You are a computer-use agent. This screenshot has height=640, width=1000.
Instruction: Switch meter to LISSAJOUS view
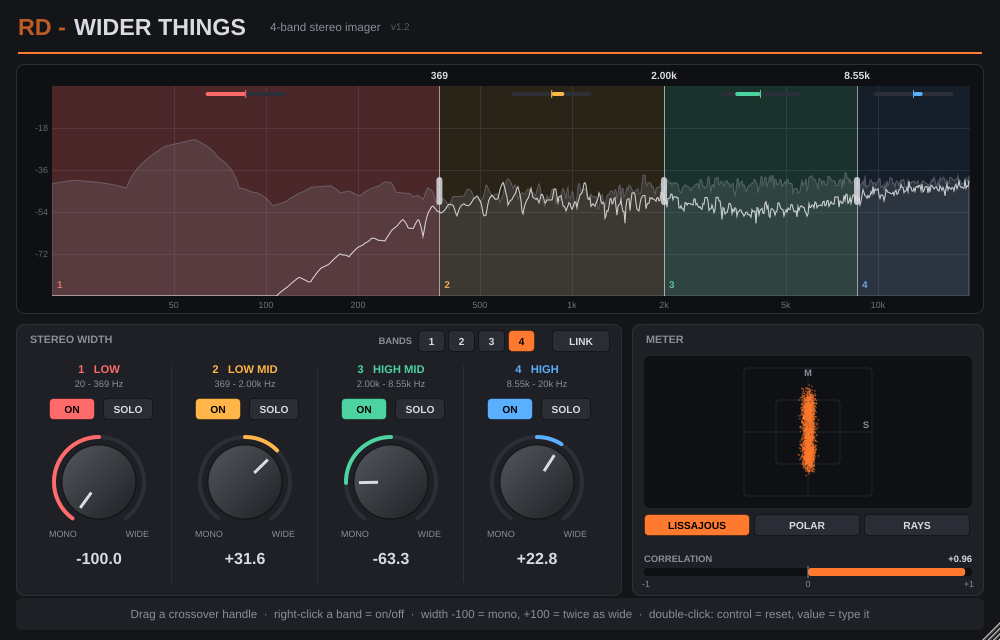(x=697, y=525)
